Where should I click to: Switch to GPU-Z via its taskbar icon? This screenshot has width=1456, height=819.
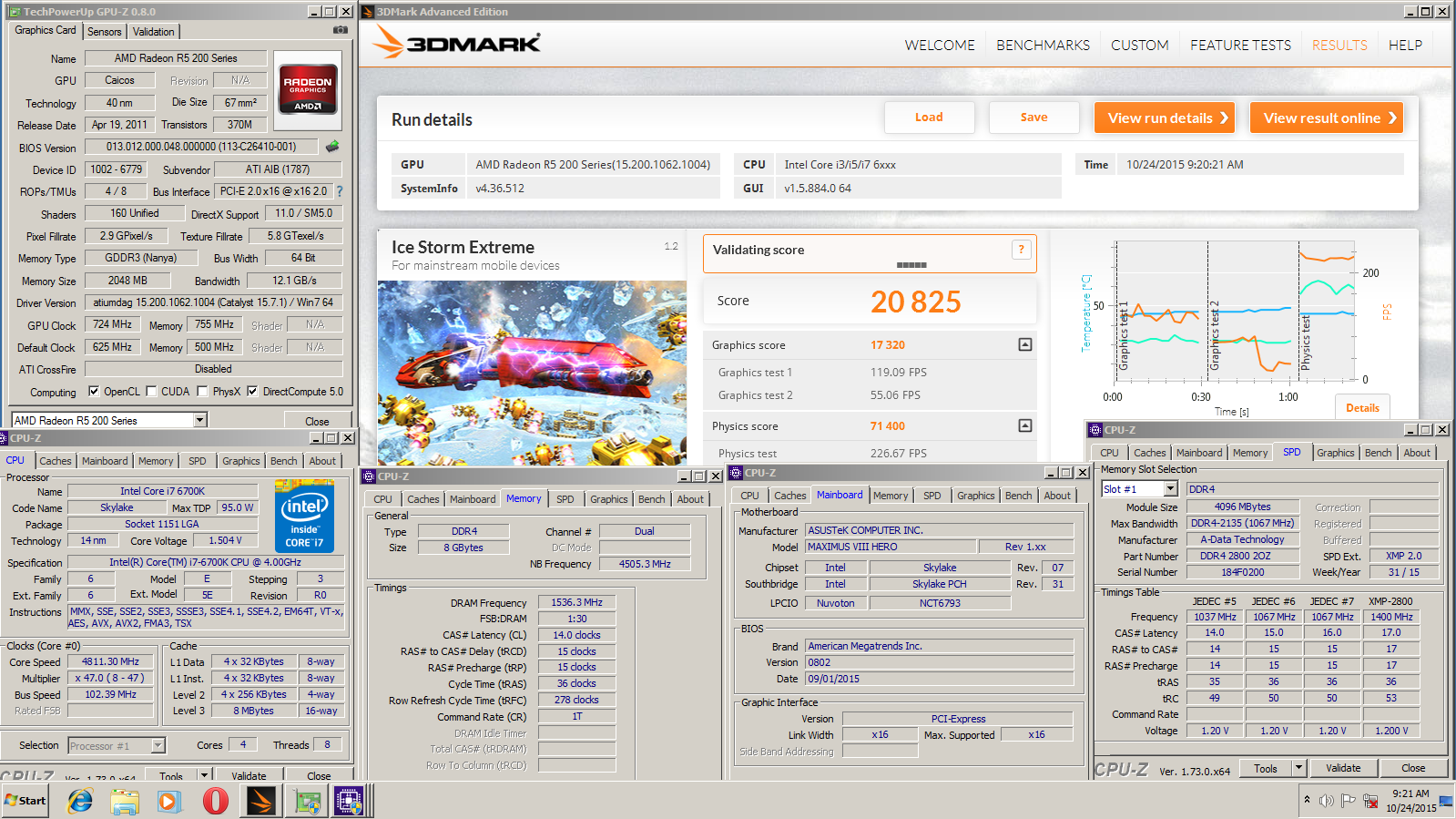(308, 801)
